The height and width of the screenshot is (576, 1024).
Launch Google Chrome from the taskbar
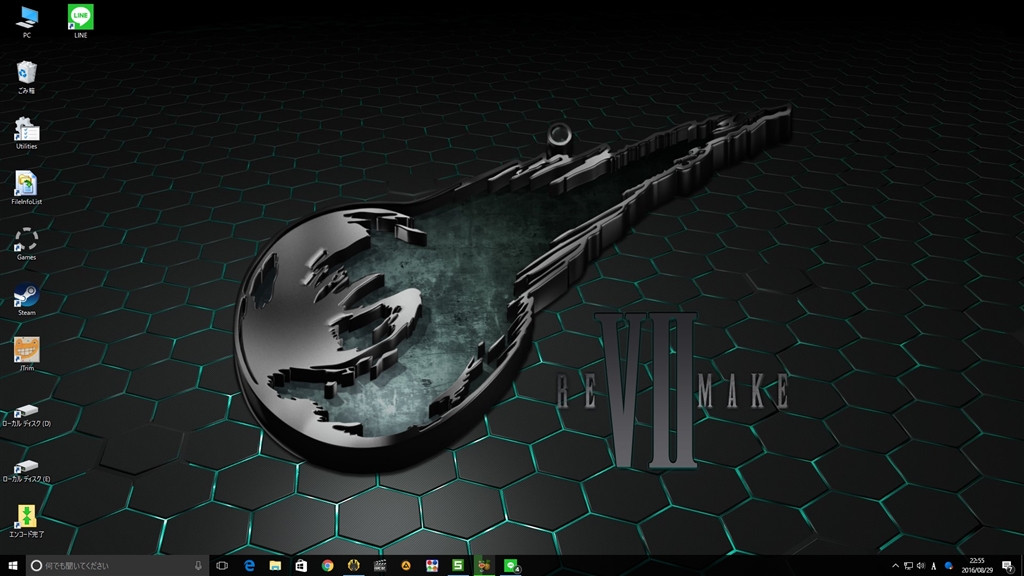327,566
